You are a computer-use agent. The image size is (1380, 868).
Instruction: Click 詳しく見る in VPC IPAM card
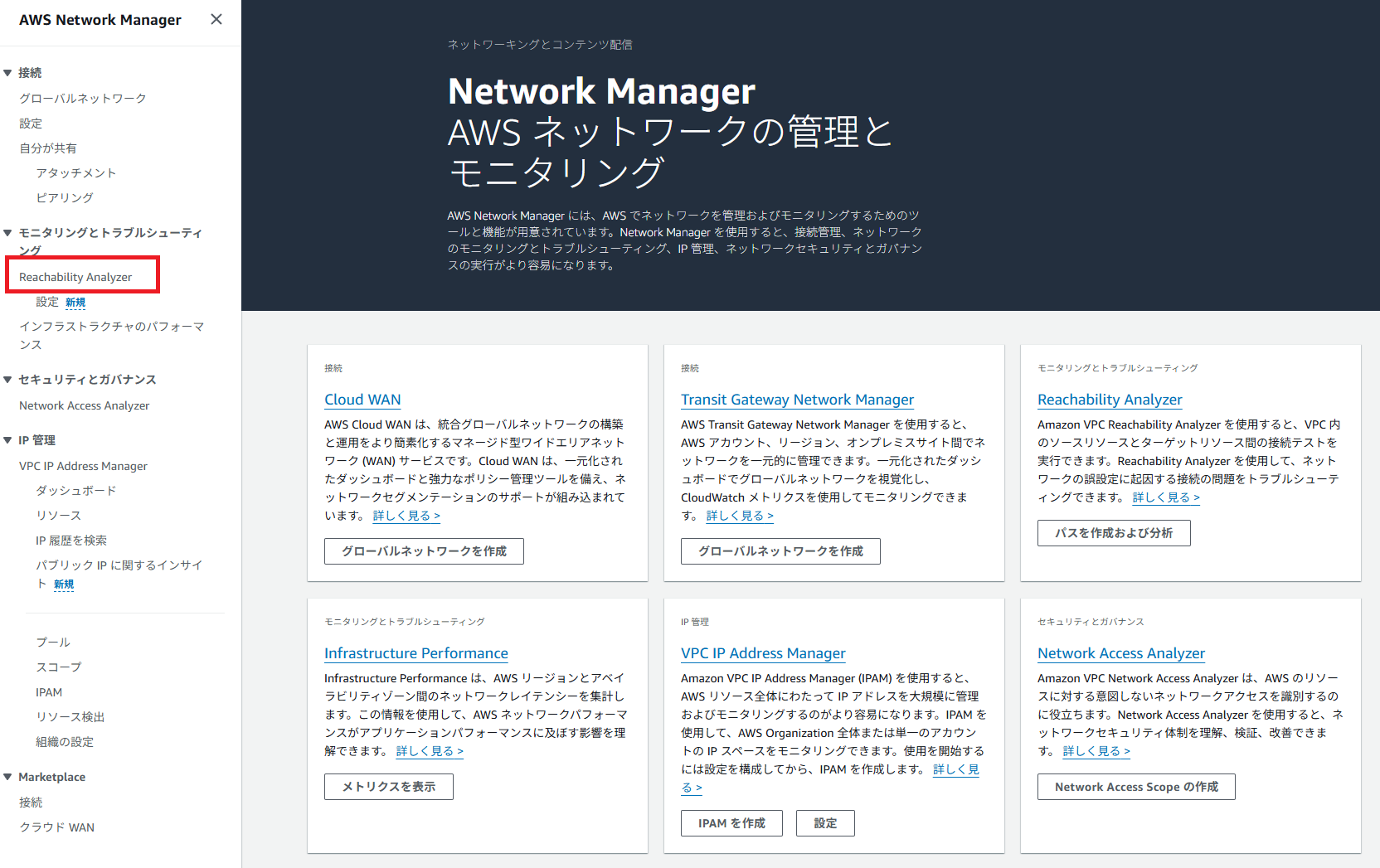(956, 769)
